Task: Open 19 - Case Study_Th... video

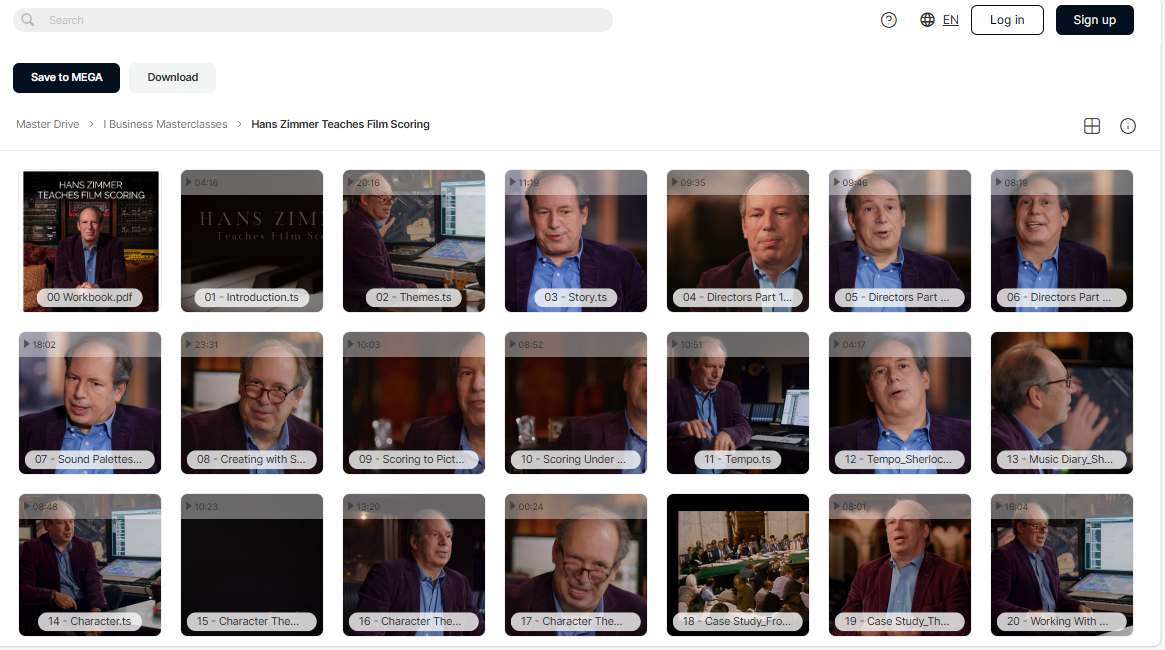Action: [900, 565]
